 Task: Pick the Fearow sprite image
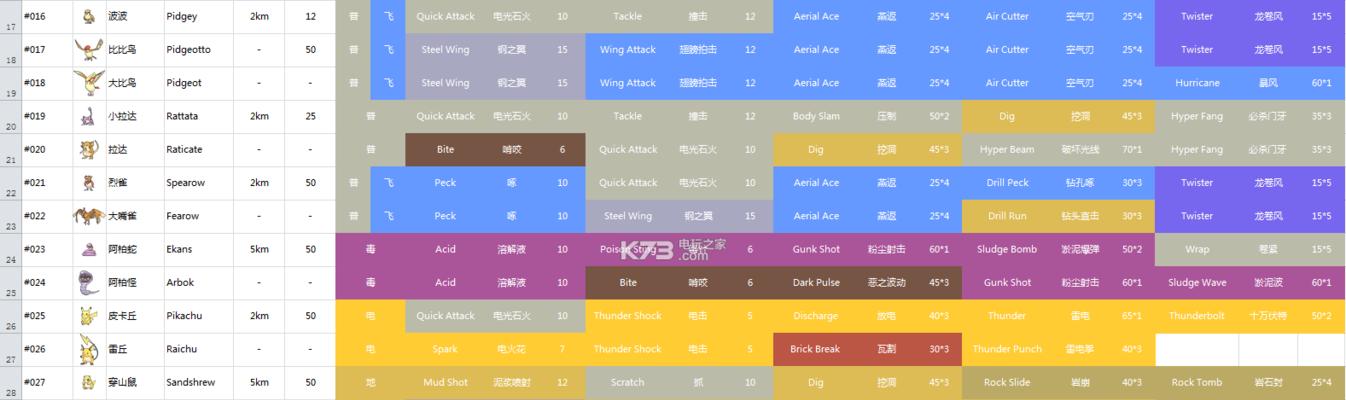89,216
